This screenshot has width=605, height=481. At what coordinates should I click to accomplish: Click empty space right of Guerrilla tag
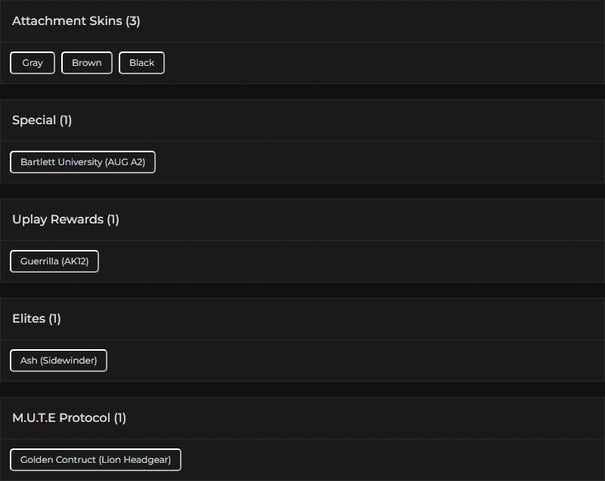(350, 261)
